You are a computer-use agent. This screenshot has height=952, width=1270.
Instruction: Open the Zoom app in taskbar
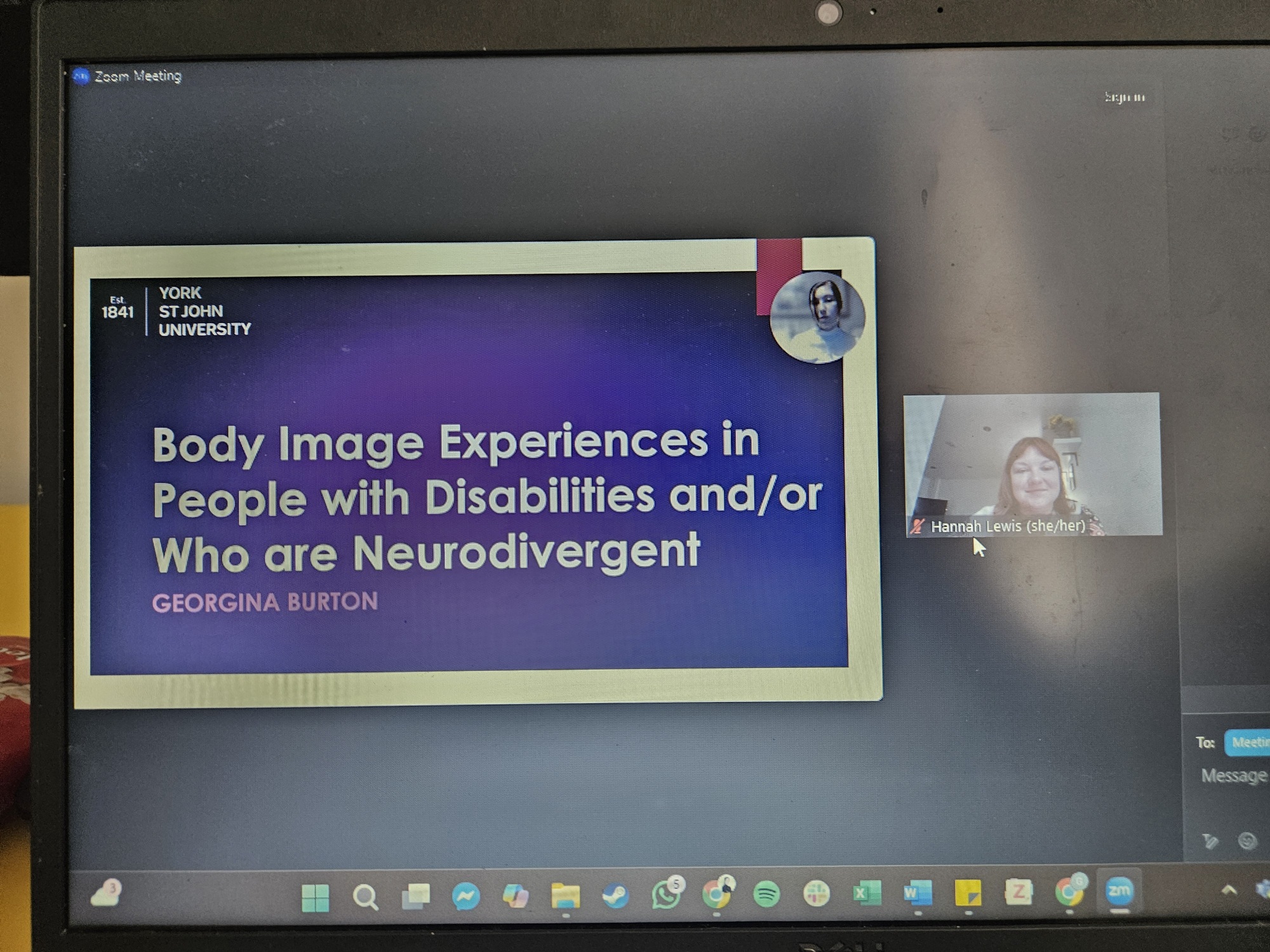[x=1119, y=892]
